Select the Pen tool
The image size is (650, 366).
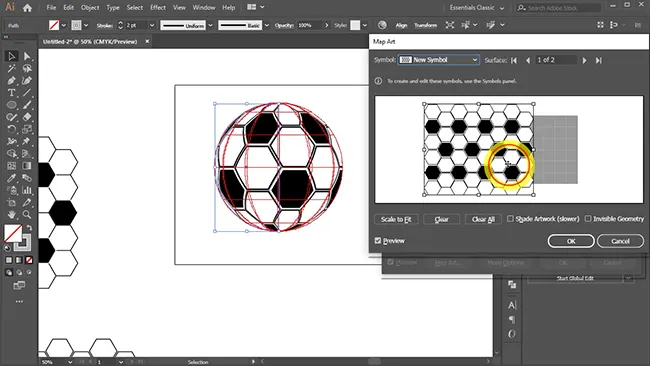(x=12, y=80)
